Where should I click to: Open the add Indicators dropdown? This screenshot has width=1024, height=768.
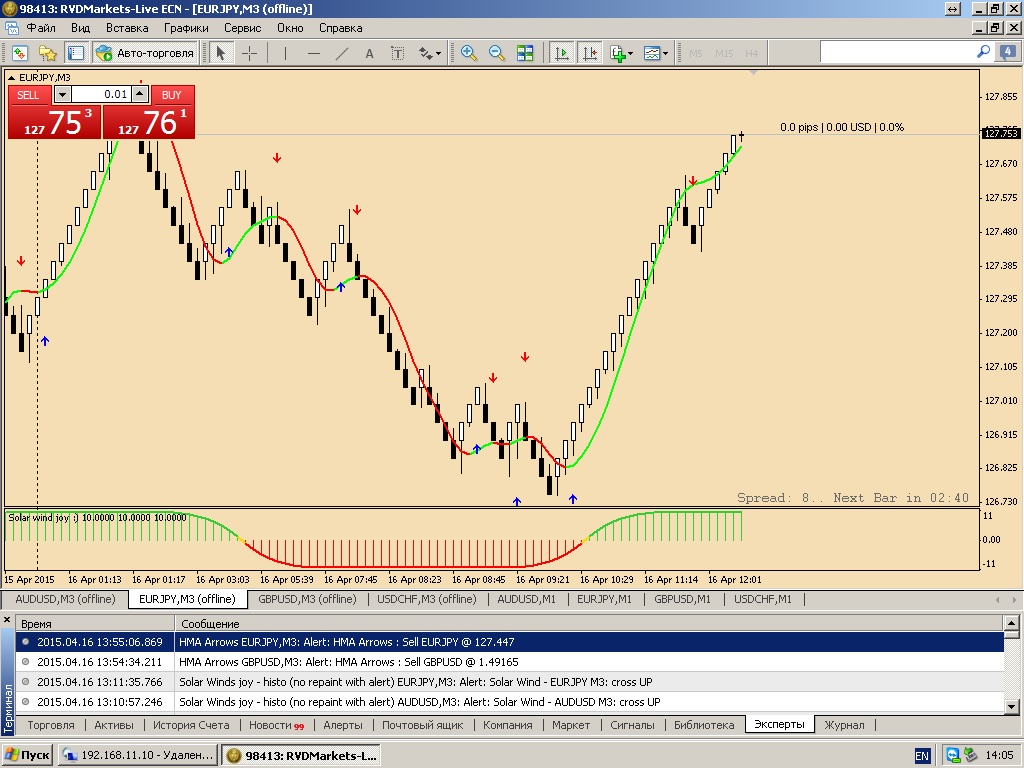click(x=621, y=53)
